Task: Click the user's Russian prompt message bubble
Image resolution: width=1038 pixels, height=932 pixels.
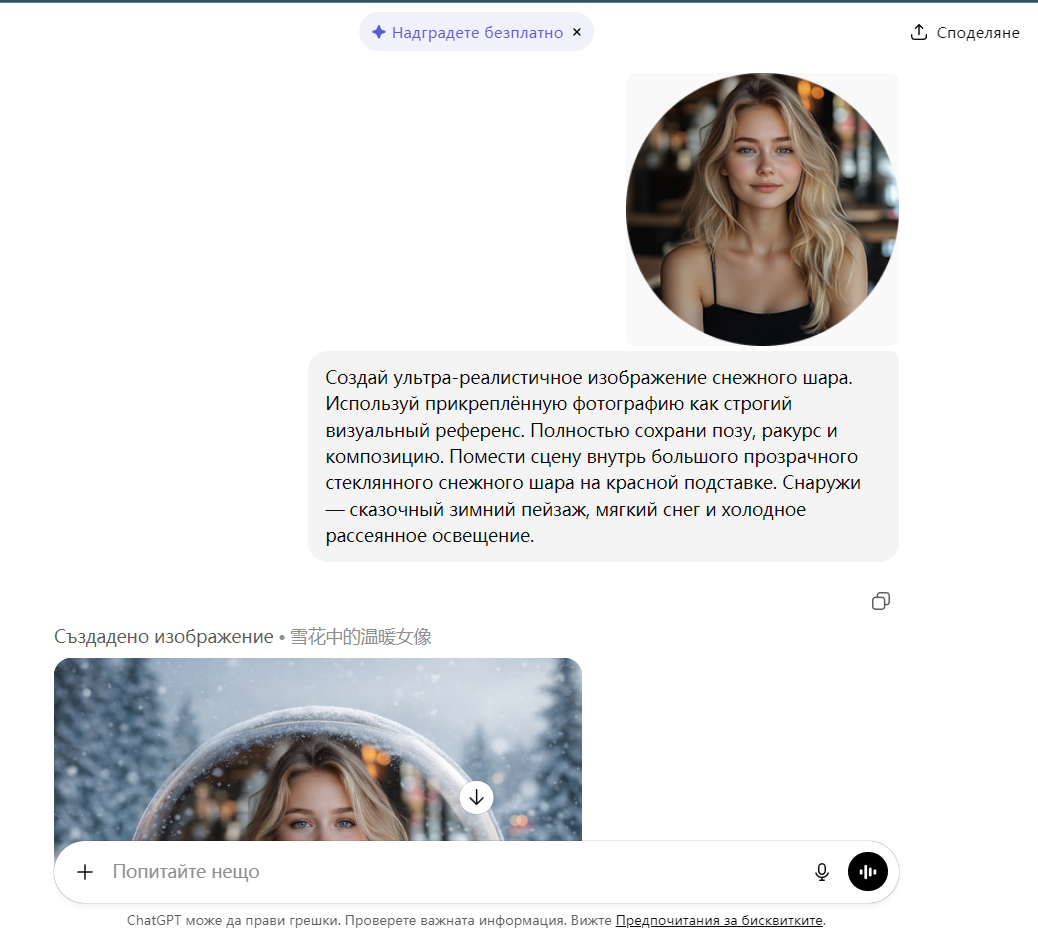Action: tap(604, 456)
